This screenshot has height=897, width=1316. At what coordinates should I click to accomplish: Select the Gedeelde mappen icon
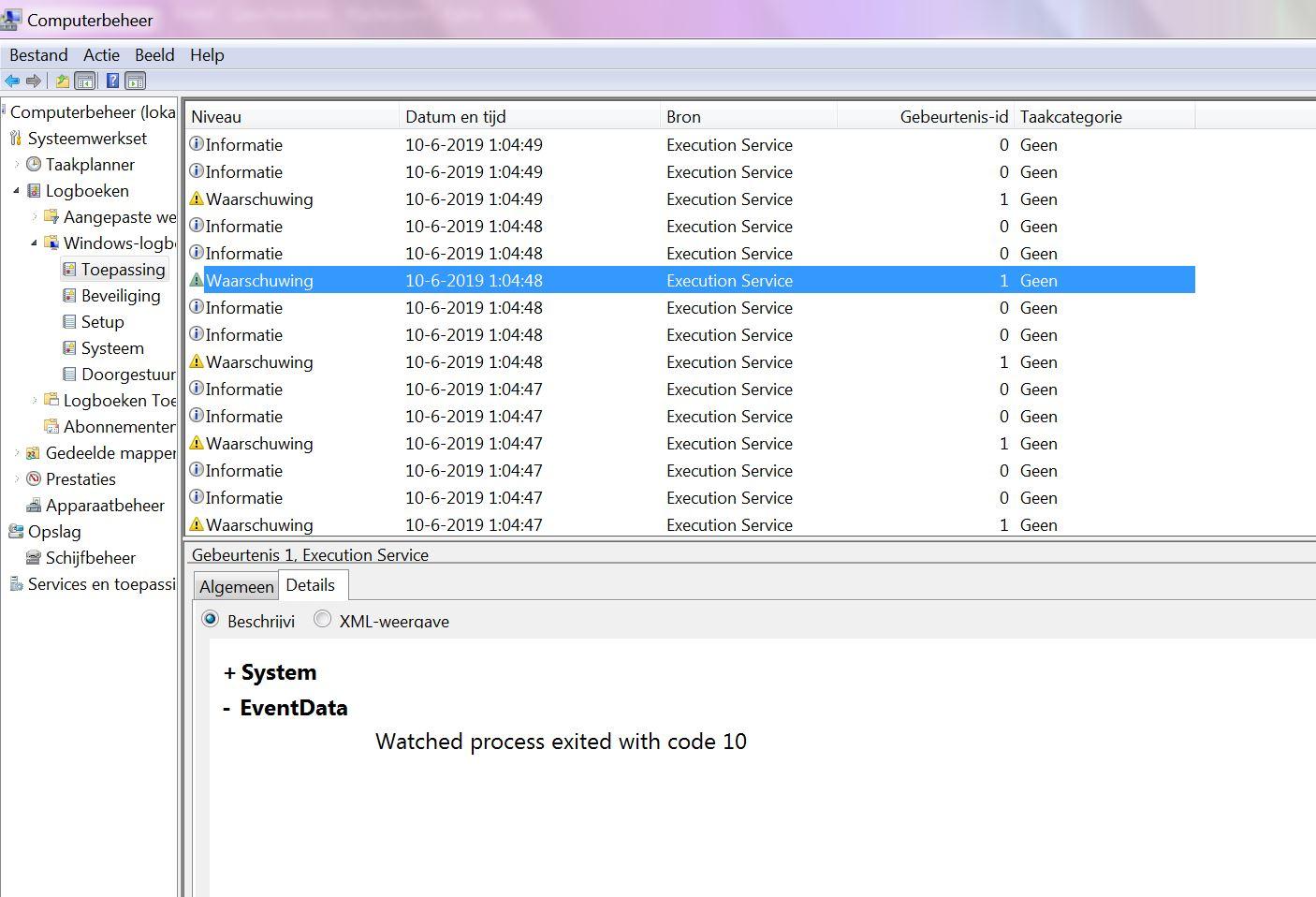[35, 453]
